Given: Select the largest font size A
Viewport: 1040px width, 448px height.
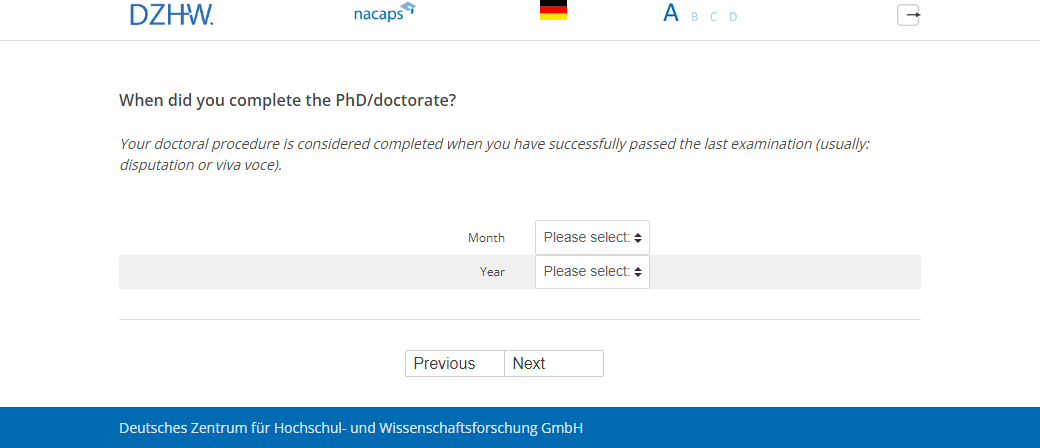Looking at the screenshot, I should [671, 14].
